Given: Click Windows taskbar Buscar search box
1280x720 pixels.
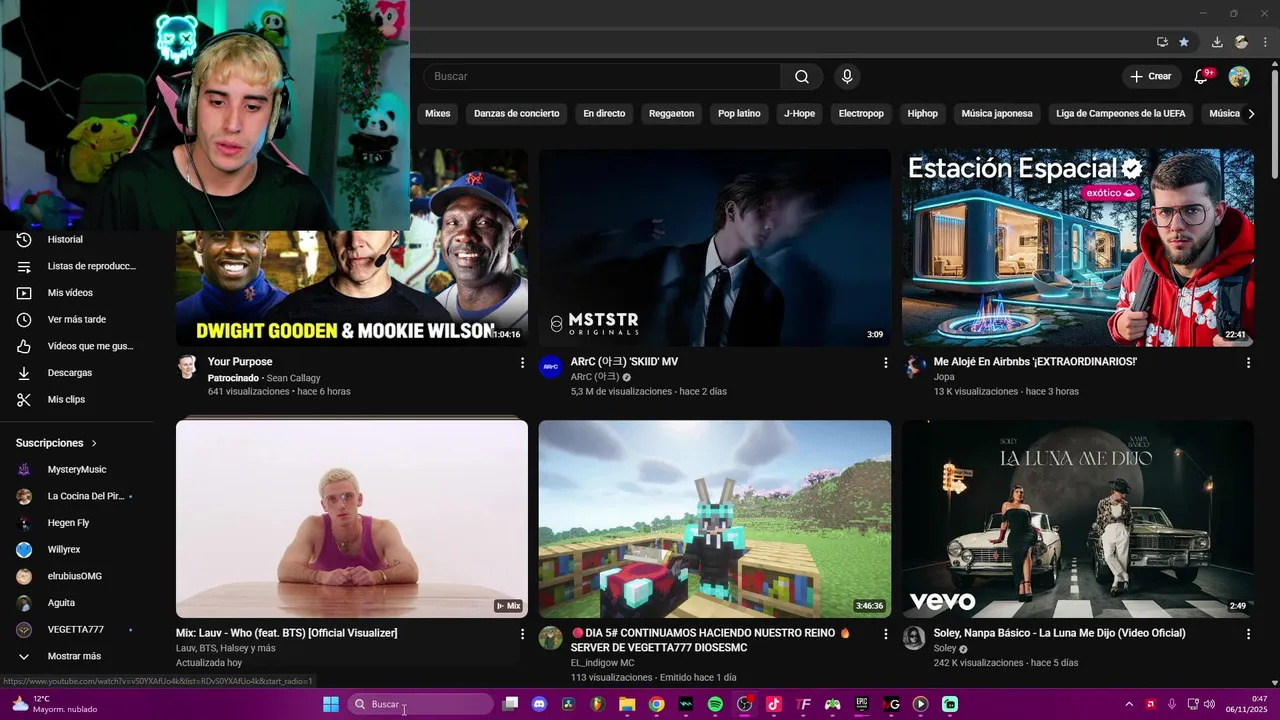Looking at the screenshot, I should 421,705.
